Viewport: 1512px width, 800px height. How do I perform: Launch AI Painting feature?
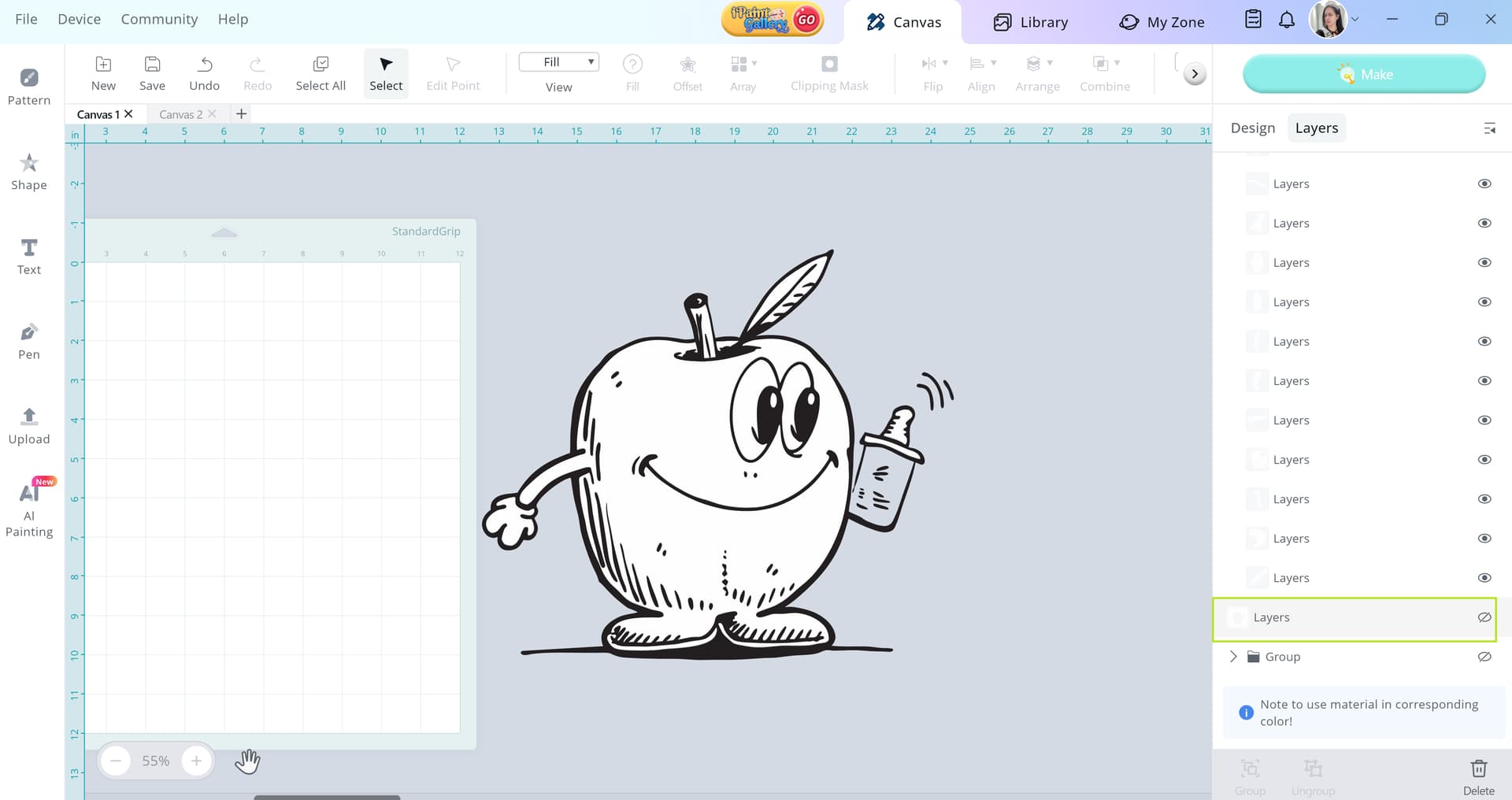coord(29,509)
